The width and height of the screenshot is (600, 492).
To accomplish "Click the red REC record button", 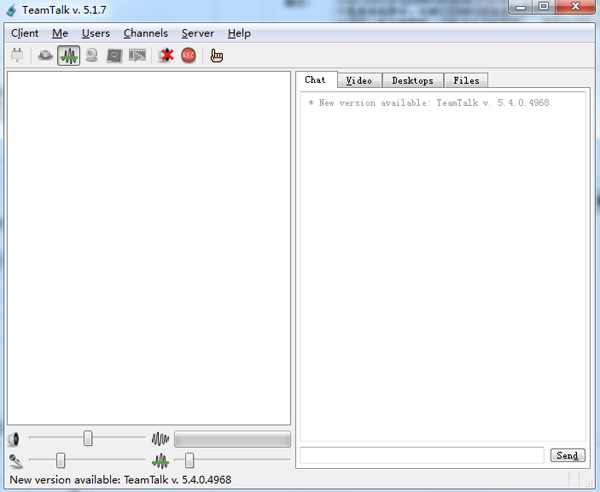I will [188, 55].
